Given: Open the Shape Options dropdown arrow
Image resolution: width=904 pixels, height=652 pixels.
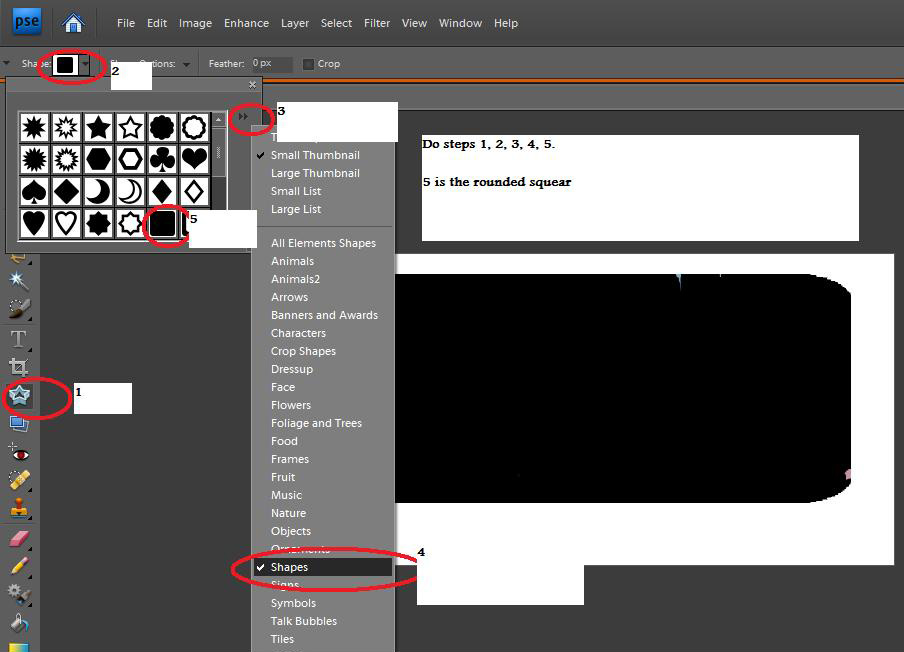Looking at the screenshot, I should tap(186, 64).
